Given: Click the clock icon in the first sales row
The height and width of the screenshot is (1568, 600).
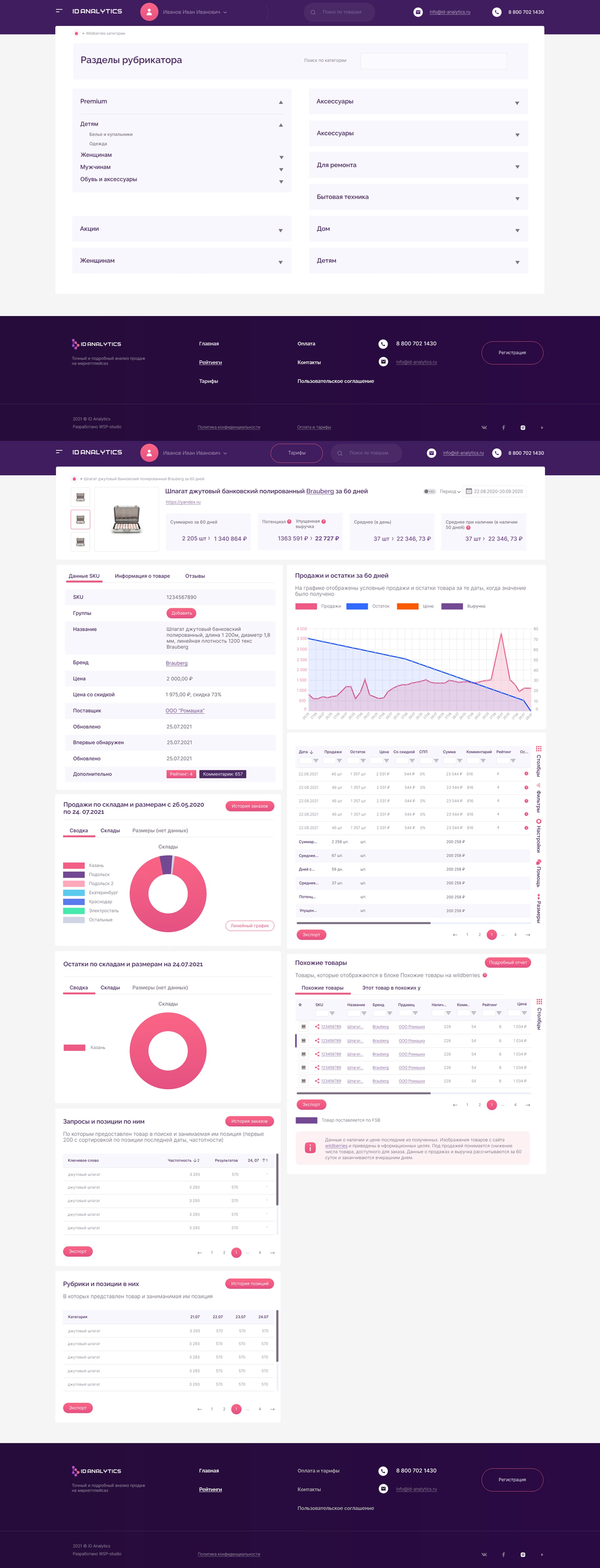Looking at the screenshot, I should point(526,774).
